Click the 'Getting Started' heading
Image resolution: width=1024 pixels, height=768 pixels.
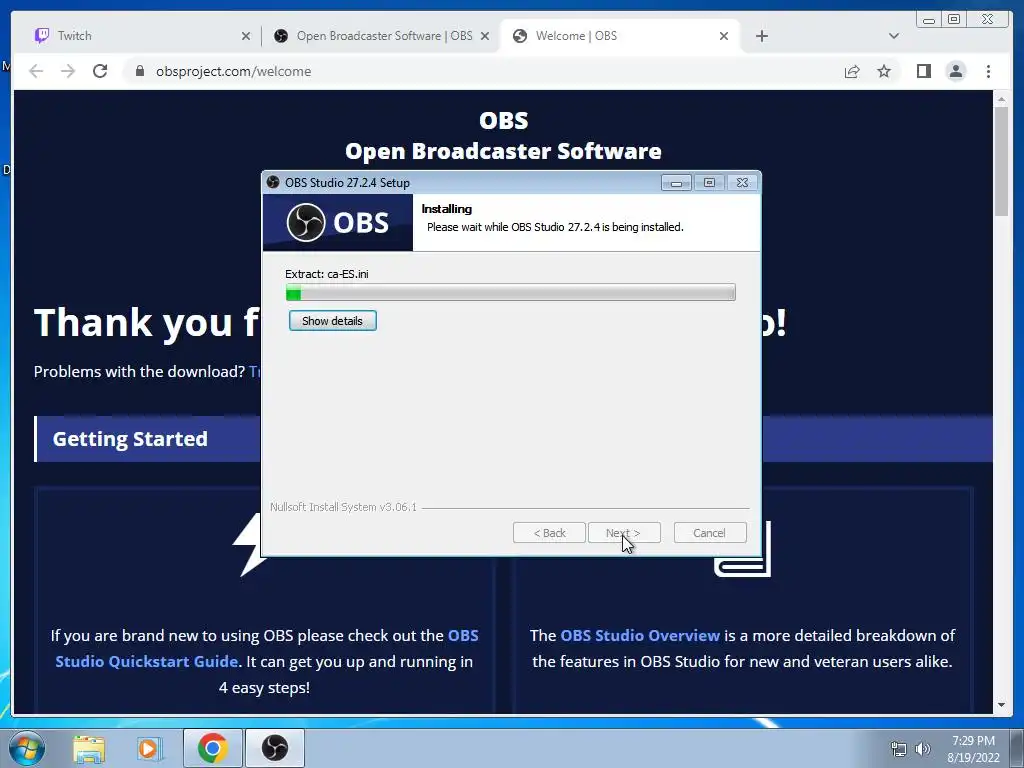[130, 439]
